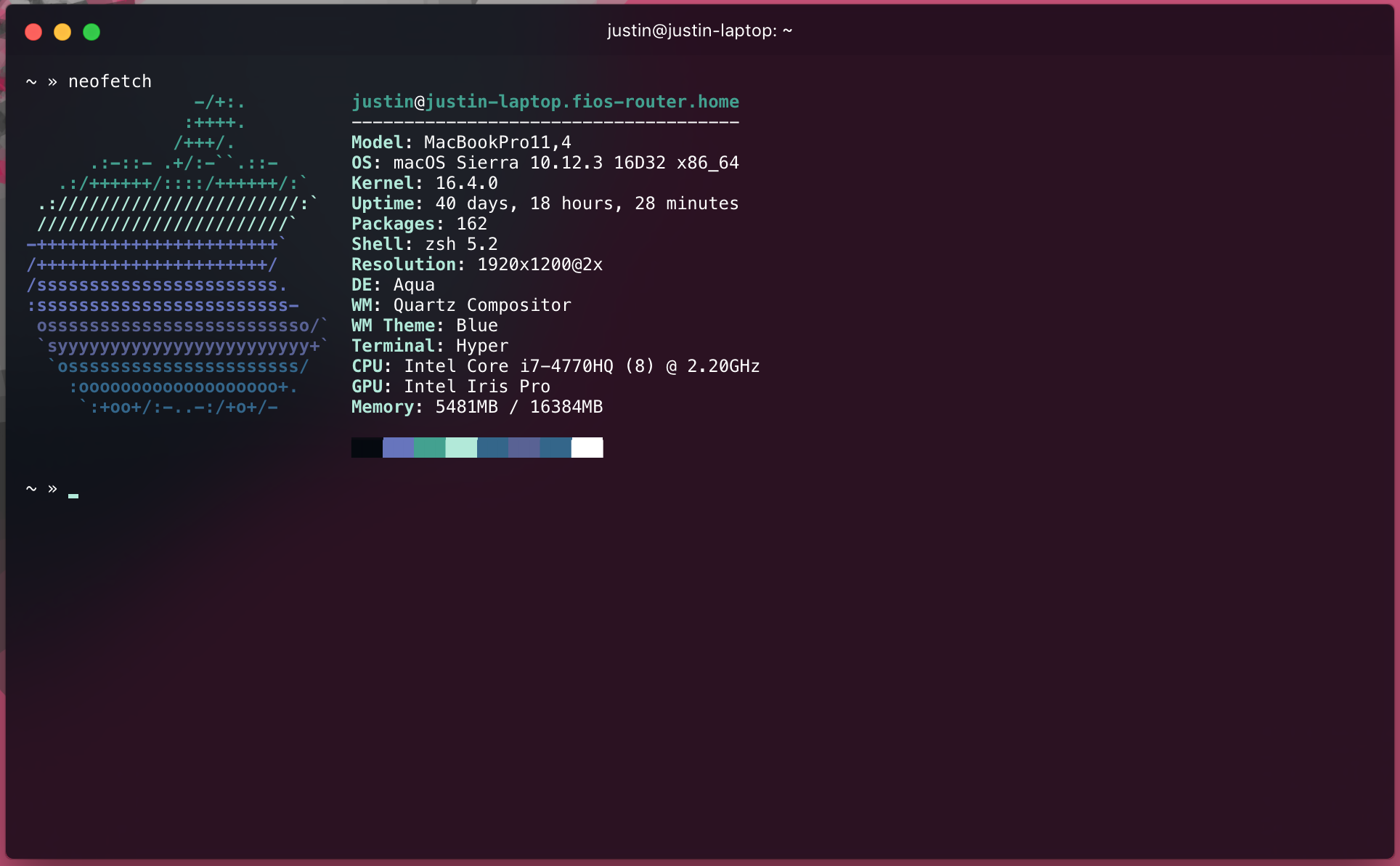Click the Terminal Hyper line
This screenshot has height=866, width=1400.
click(430, 346)
